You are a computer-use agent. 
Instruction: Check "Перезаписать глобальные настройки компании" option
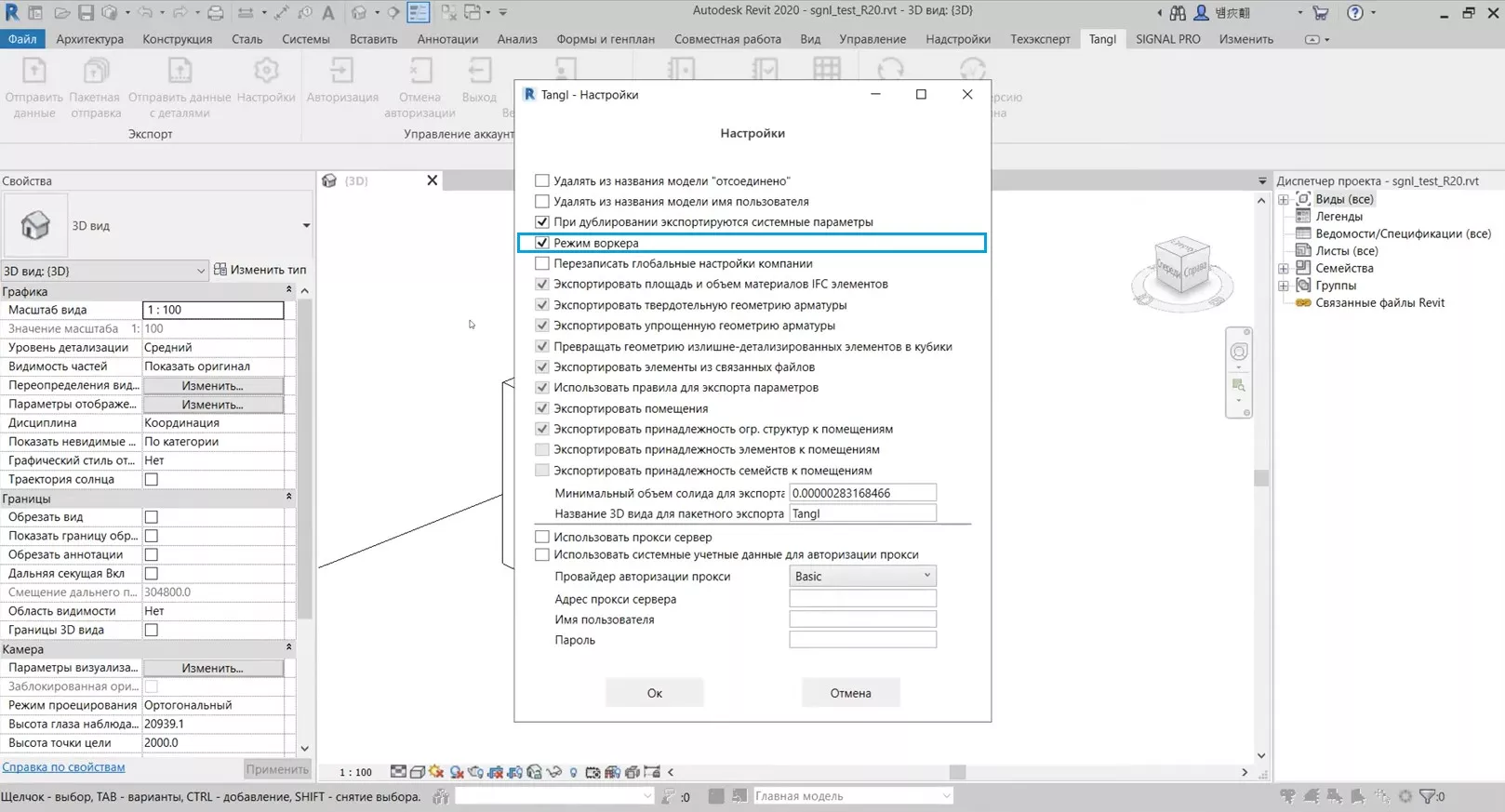point(542,263)
